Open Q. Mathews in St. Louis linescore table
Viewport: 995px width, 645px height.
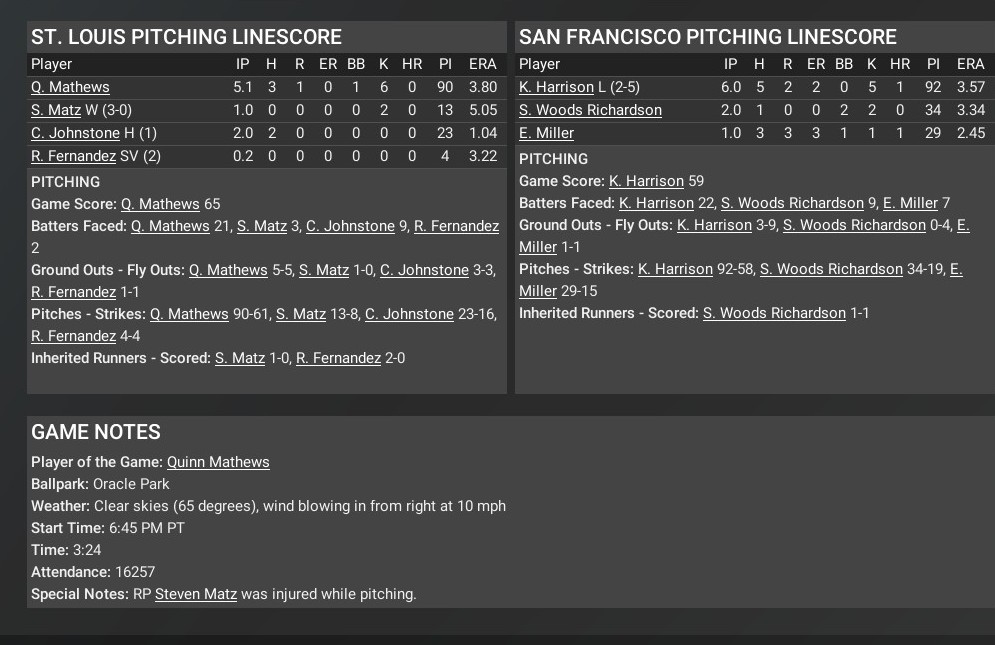70,87
